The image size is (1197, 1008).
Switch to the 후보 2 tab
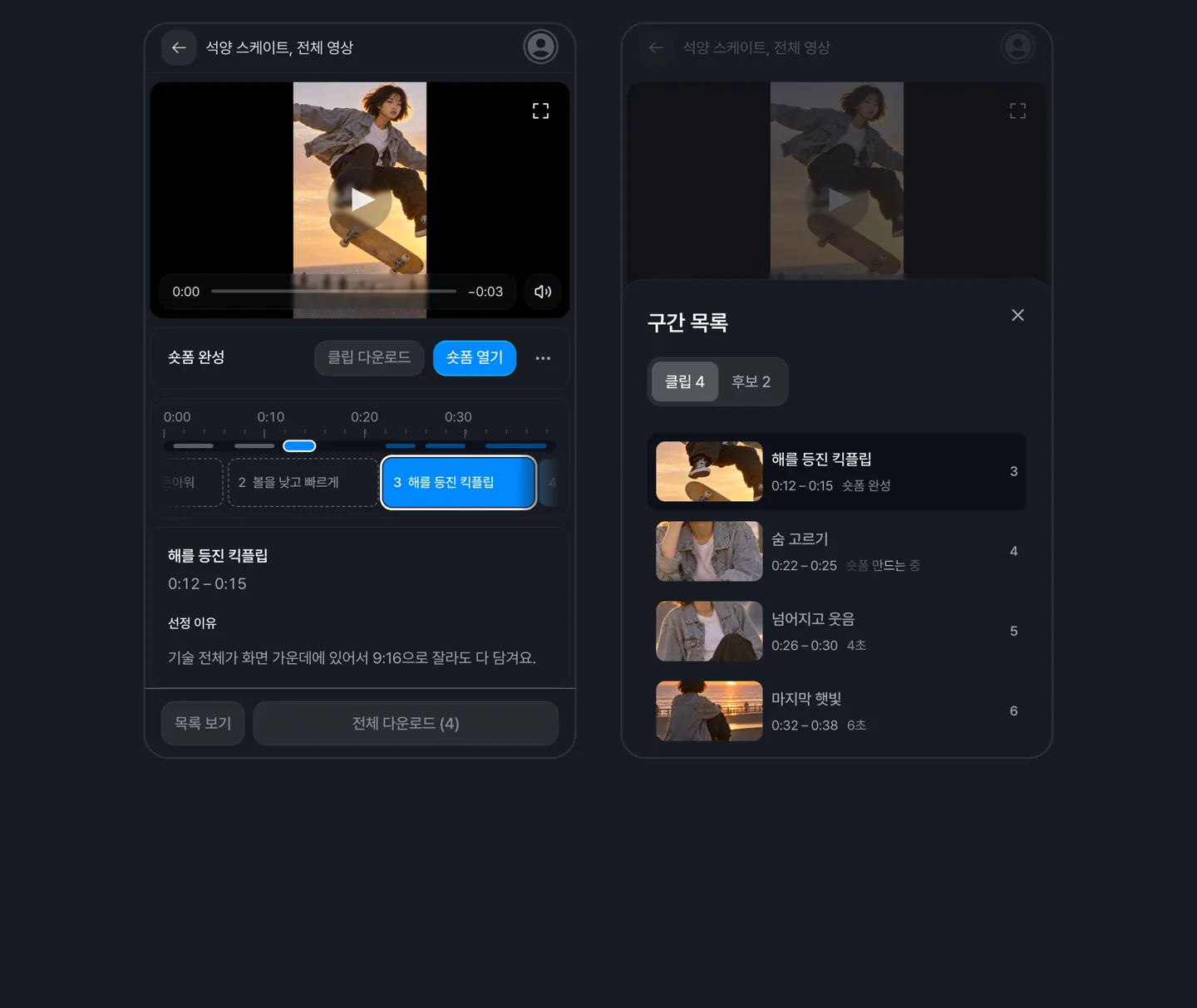point(751,381)
